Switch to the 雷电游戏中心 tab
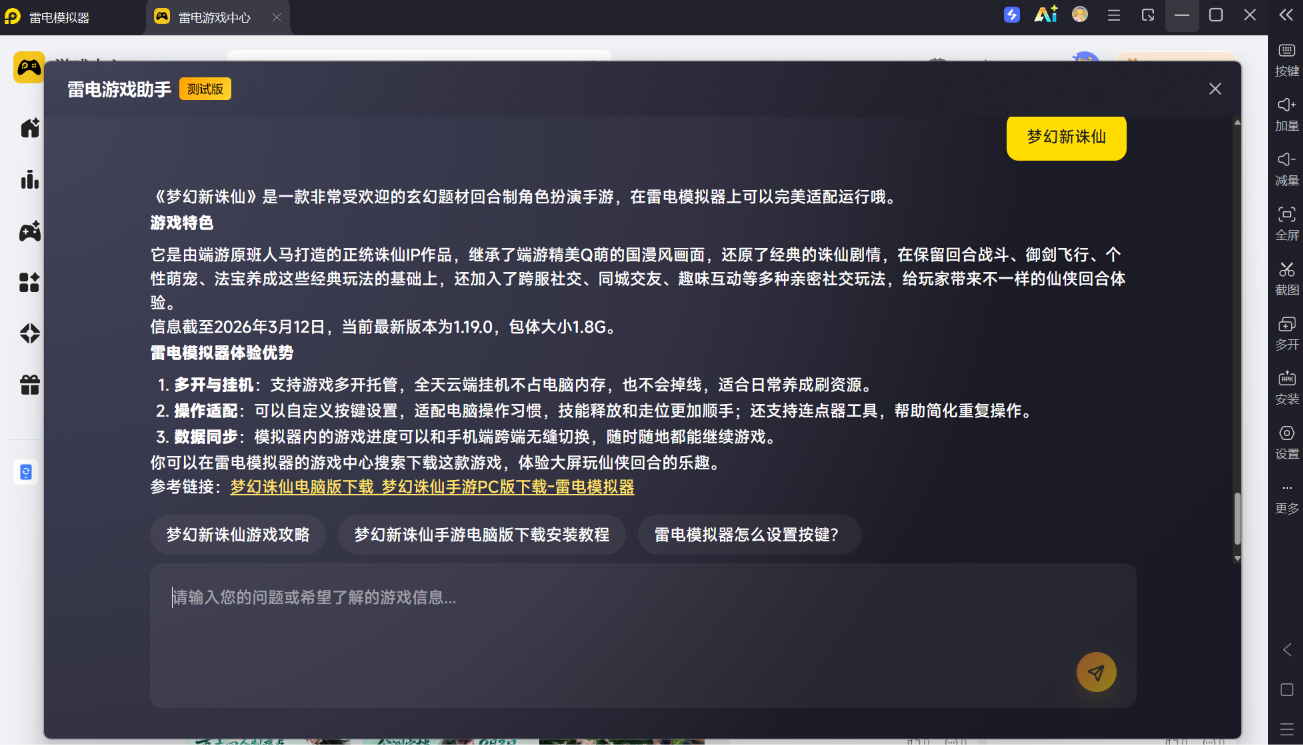This screenshot has width=1303, height=745. click(x=214, y=17)
